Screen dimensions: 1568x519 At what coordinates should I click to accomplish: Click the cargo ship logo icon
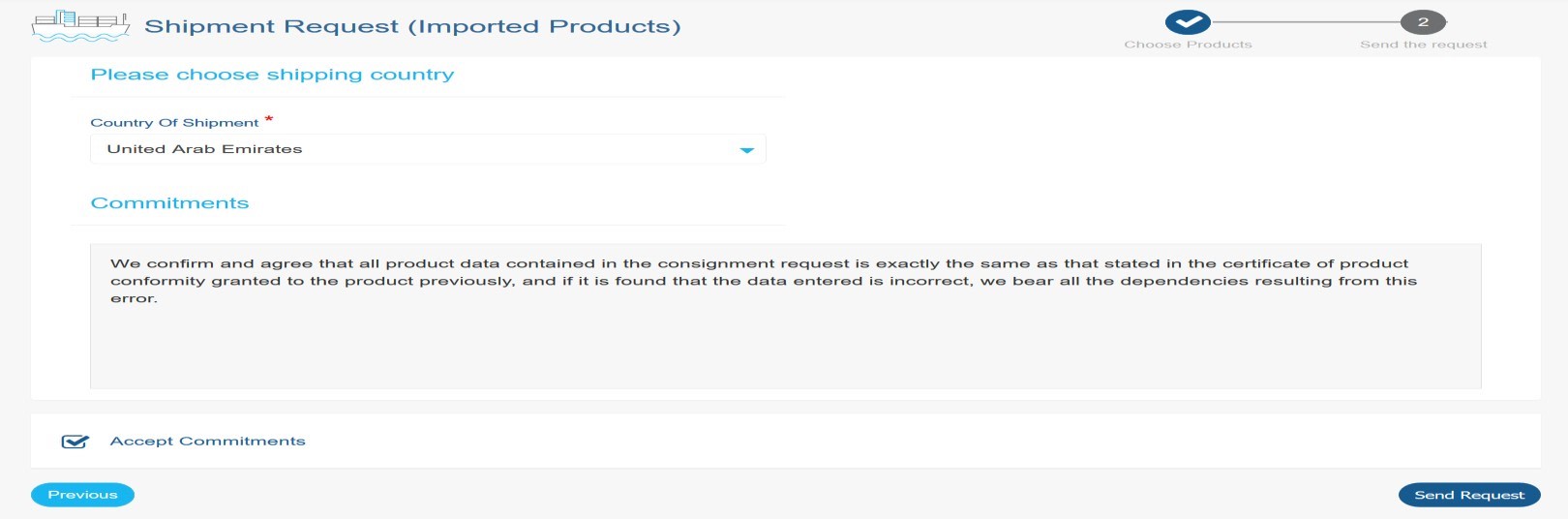coord(80,26)
